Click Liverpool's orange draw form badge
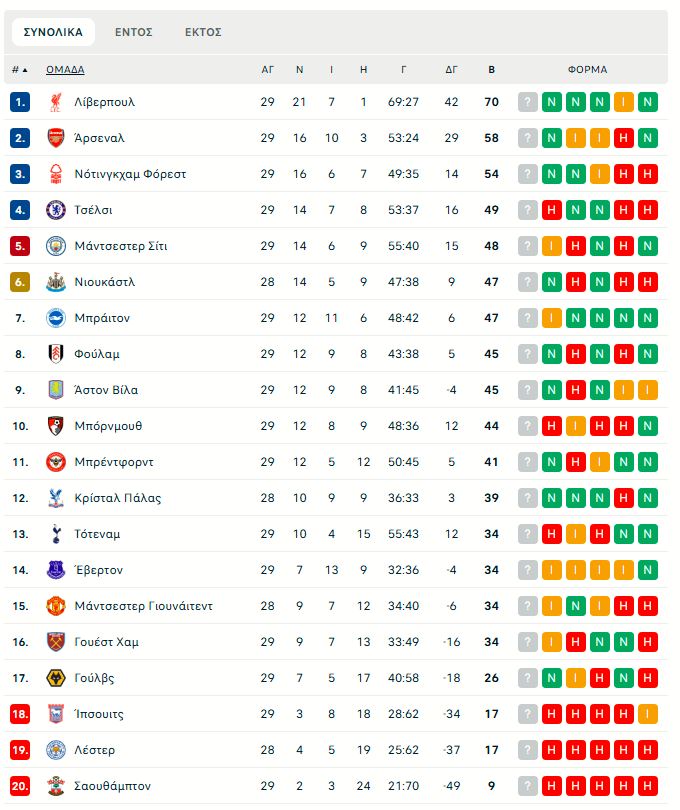 [624, 102]
